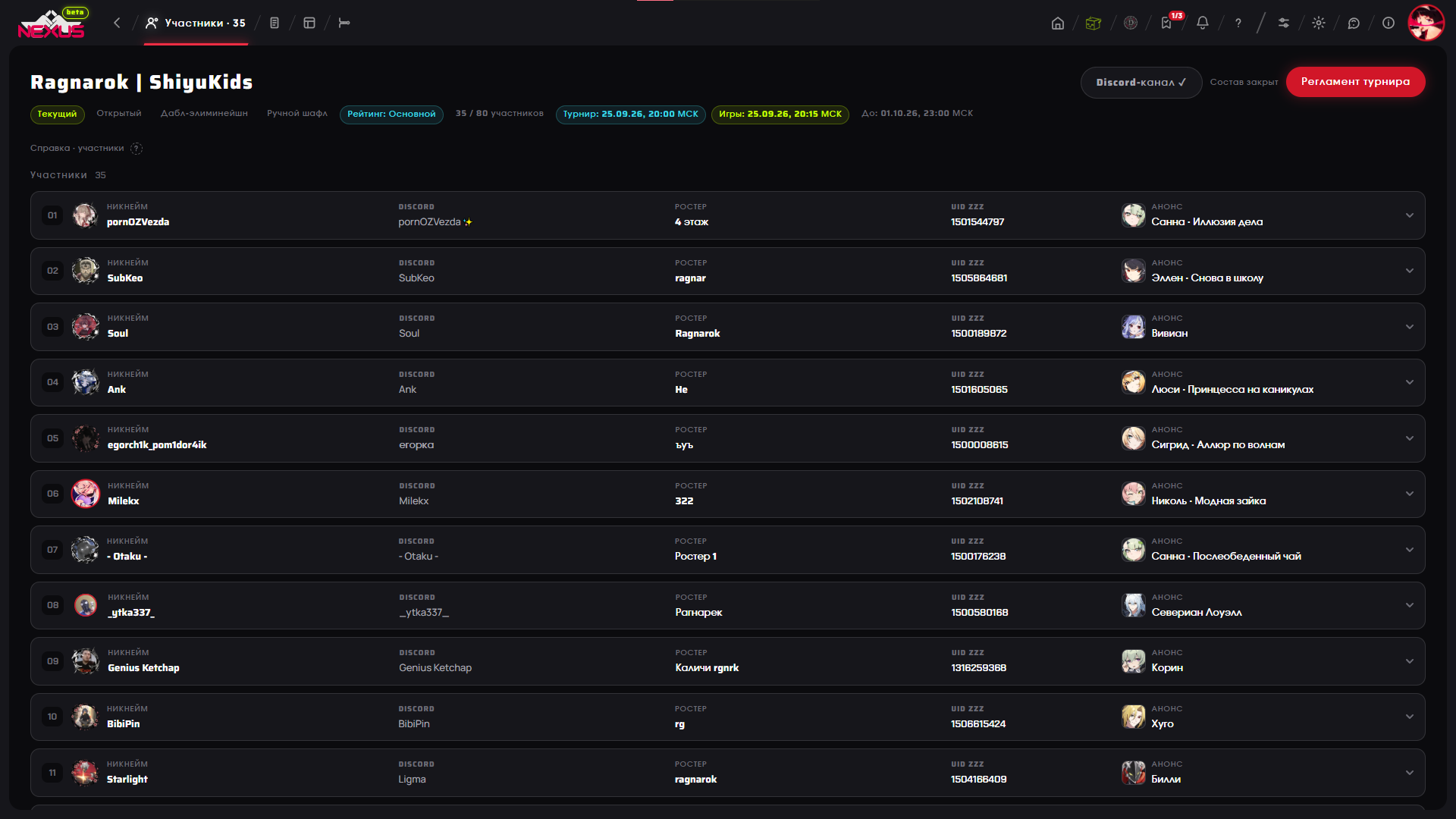Click the Текущий status tag
The width and height of the screenshot is (1456, 819).
(57, 114)
